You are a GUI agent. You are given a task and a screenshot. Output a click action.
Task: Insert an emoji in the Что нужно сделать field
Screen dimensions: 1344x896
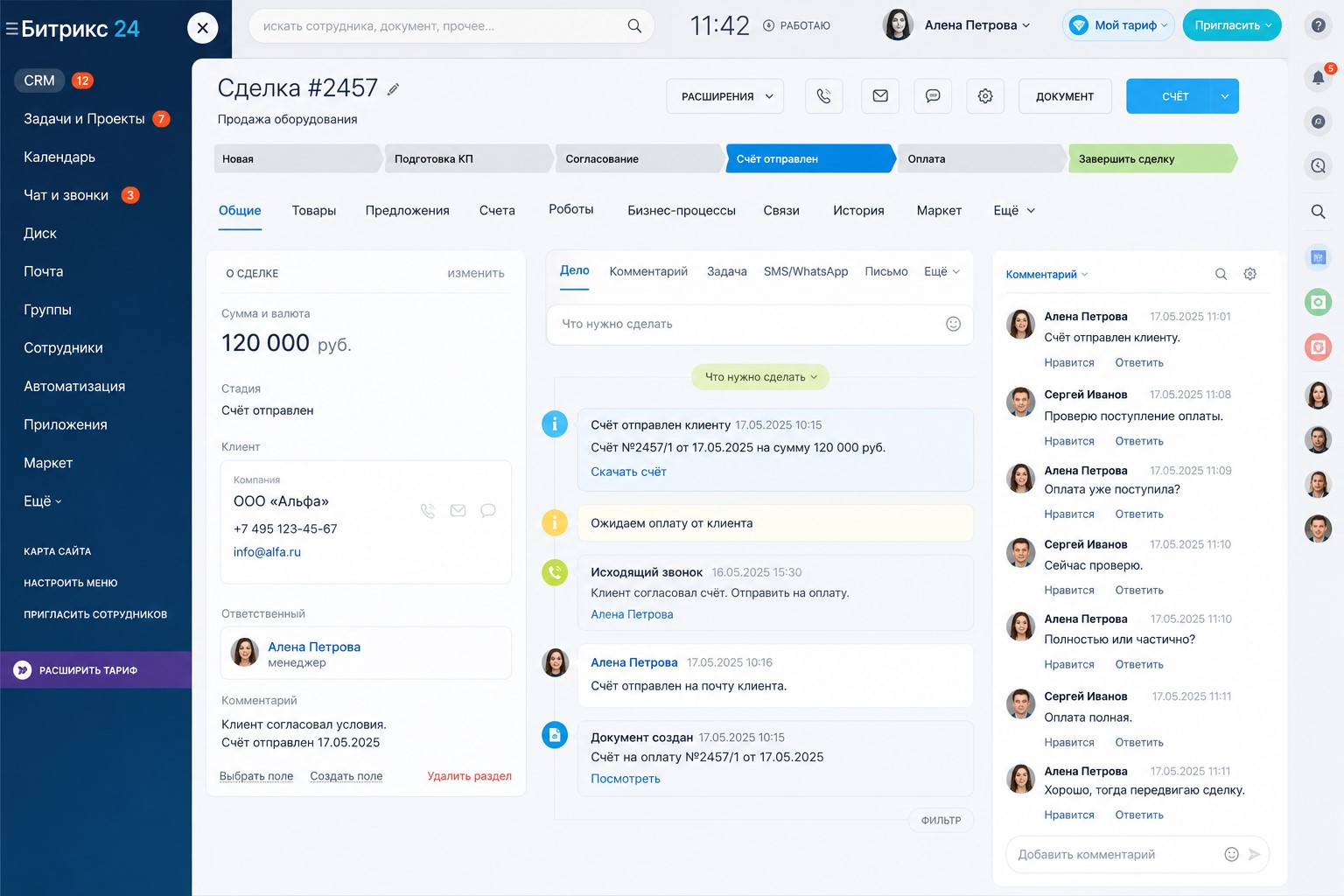click(954, 324)
